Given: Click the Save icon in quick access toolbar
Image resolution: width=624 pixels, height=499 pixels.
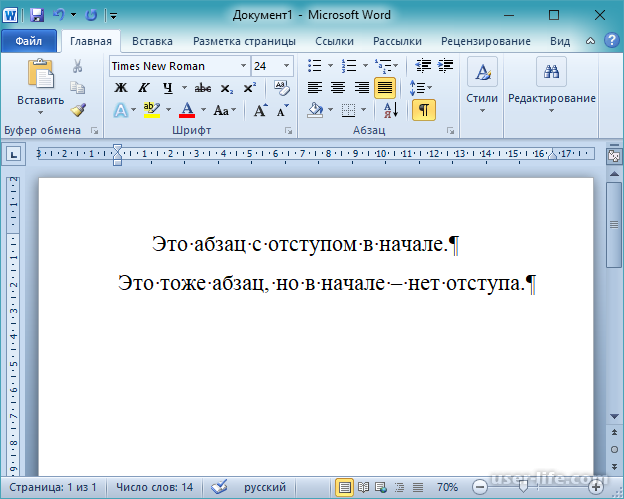Looking at the screenshot, I should click(37, 15).
